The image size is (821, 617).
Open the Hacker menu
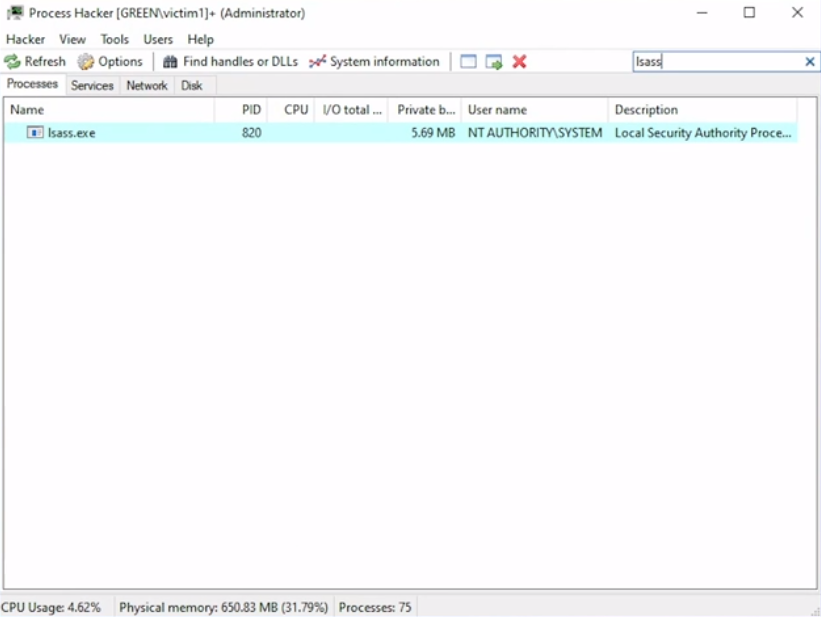[x=25, y=39]
